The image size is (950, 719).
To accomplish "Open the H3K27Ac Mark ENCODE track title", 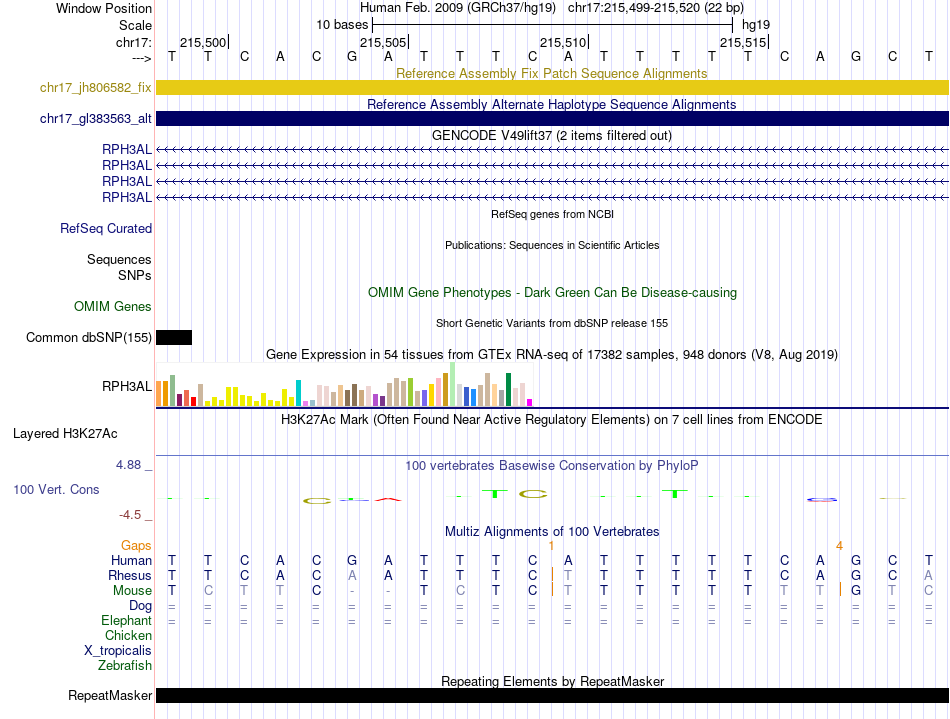I will pos(551,420).
